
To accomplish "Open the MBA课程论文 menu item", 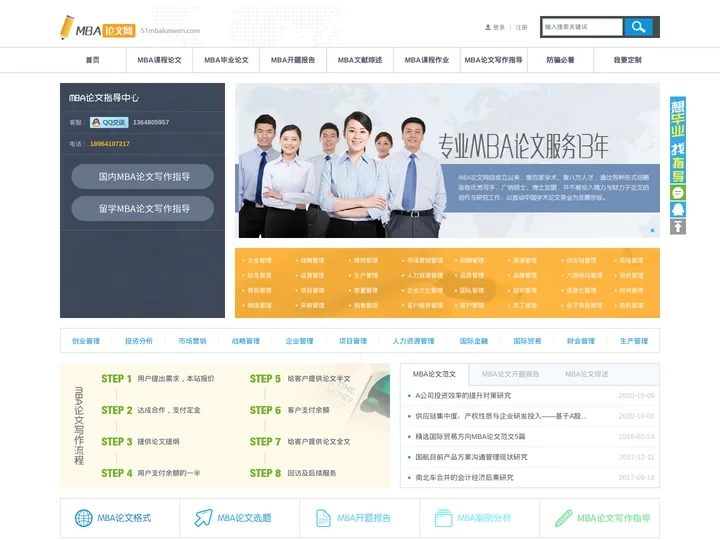I will click(159, 60).
